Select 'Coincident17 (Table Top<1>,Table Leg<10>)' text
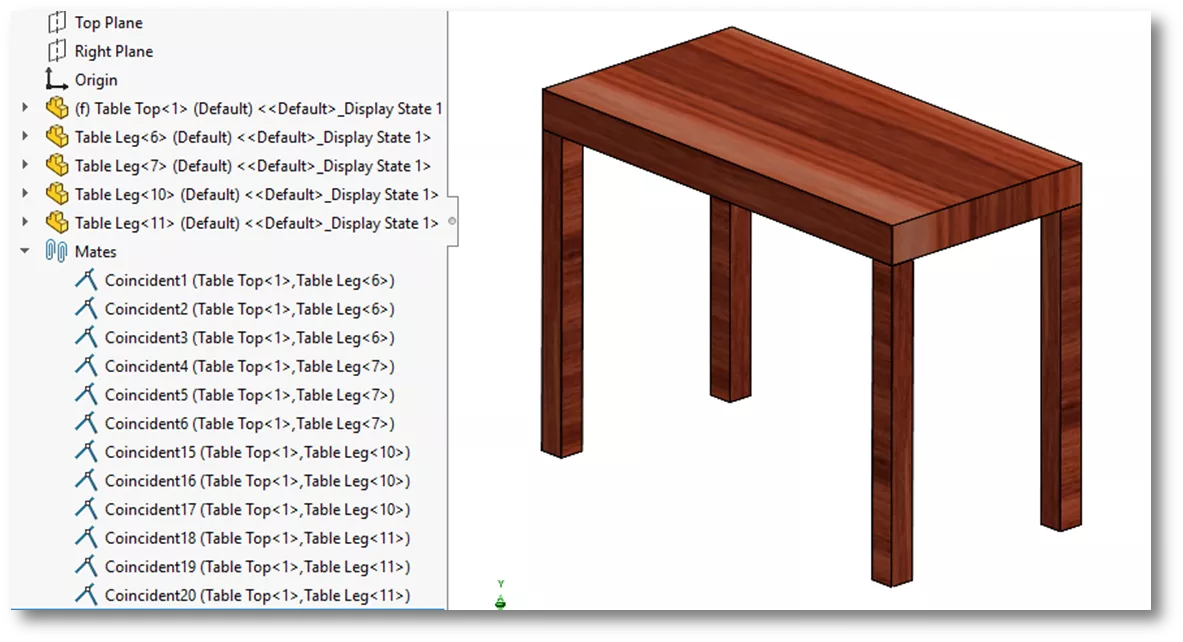Image resolution: width=1183 pixels, height=642 pixels. coord(258,510)
